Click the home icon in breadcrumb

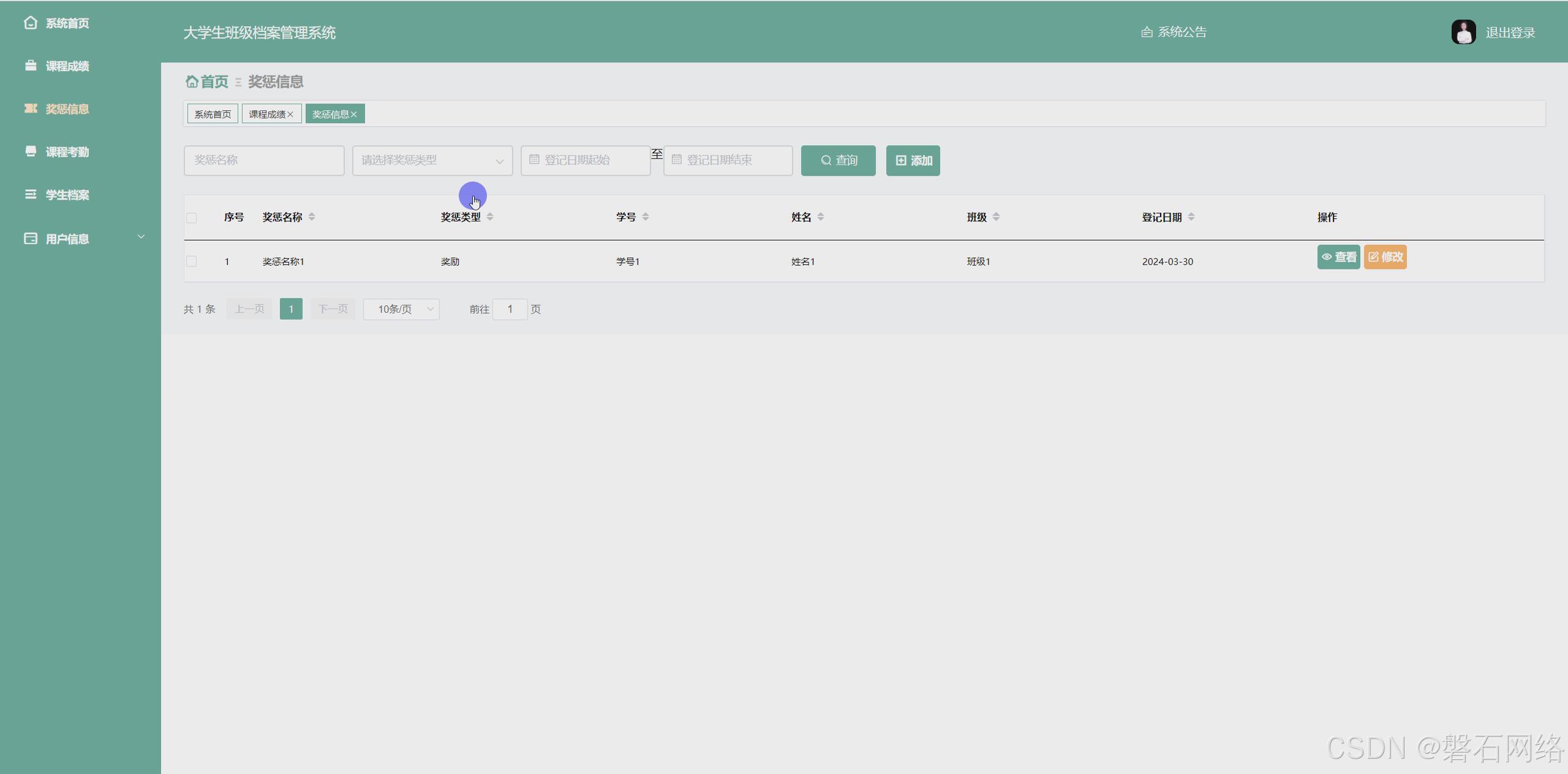point(192,81)
